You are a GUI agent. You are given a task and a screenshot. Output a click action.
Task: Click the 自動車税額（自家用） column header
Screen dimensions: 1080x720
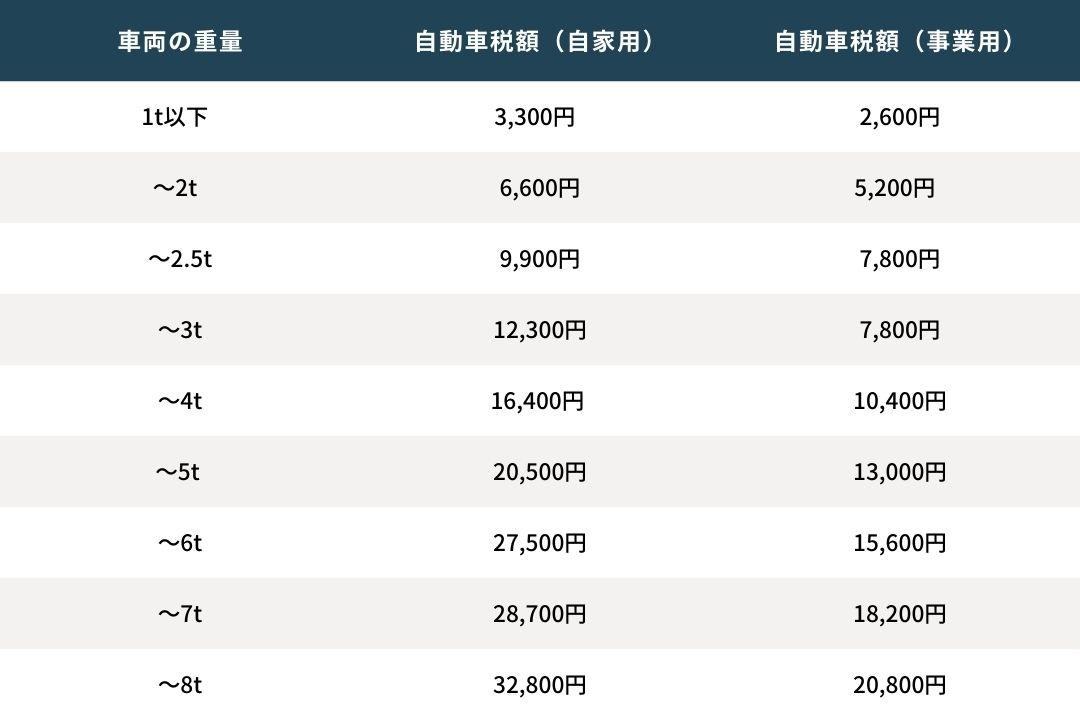click(x=534, y=41)
